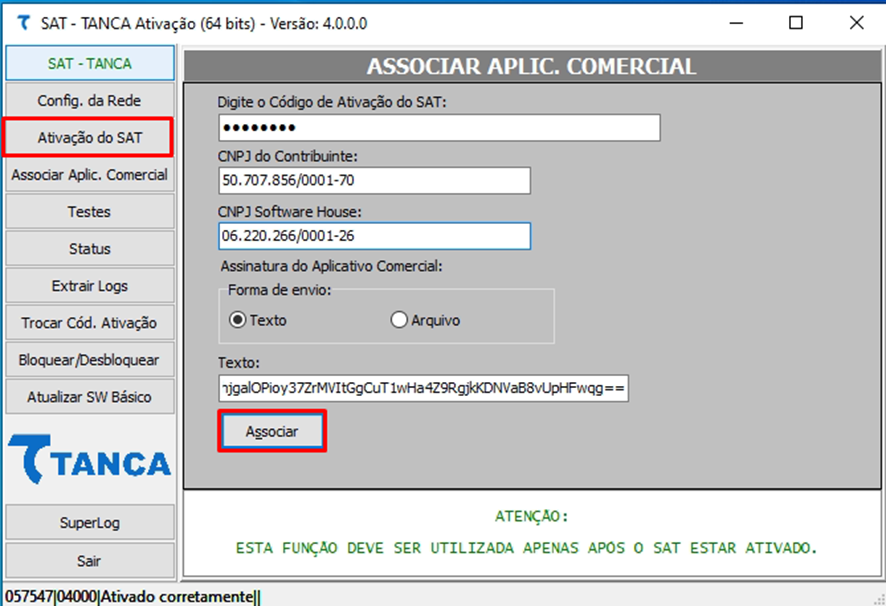The image size is (886, 606).
Task: Open Bloquear/Desbloquear section
Action: (x=90, y=360)
